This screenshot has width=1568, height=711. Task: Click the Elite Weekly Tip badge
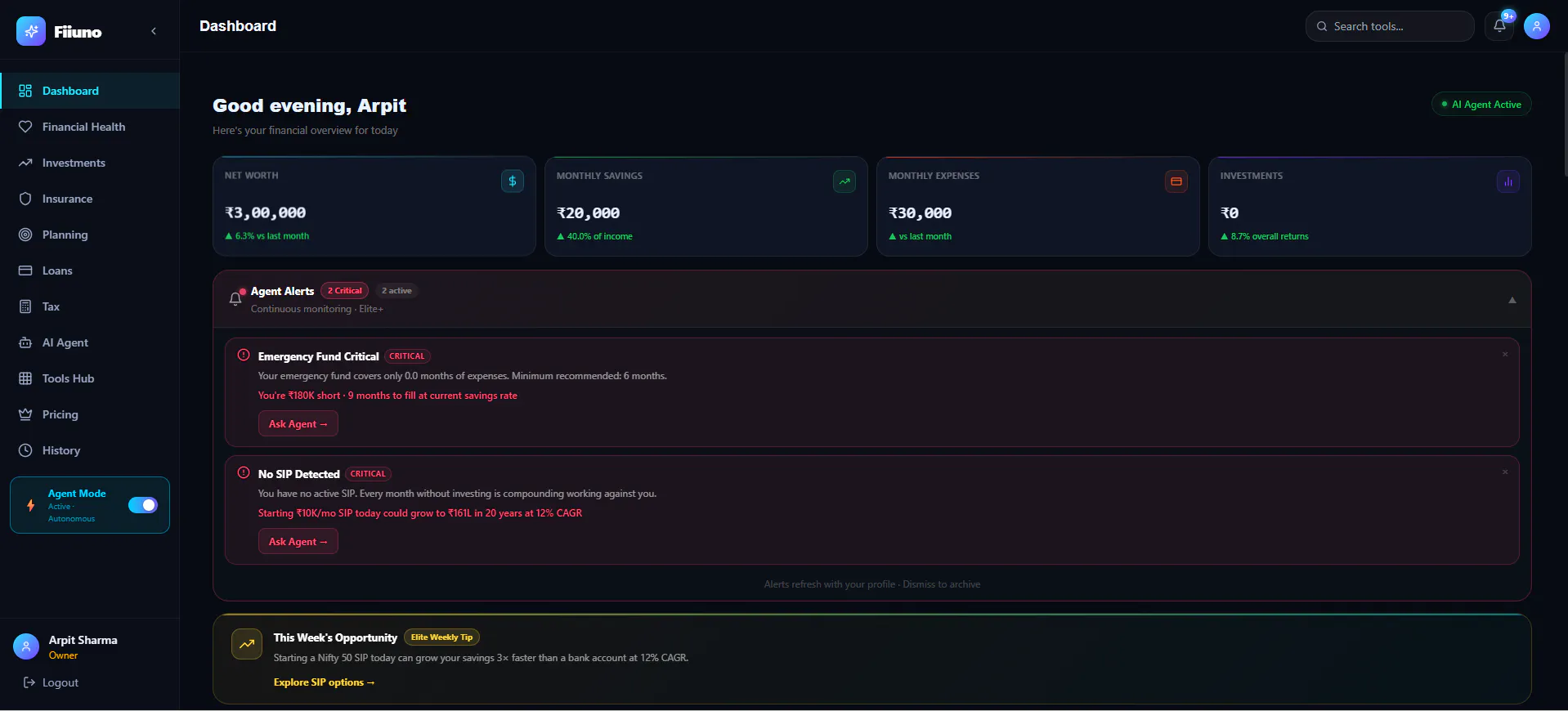click(441, 637)
